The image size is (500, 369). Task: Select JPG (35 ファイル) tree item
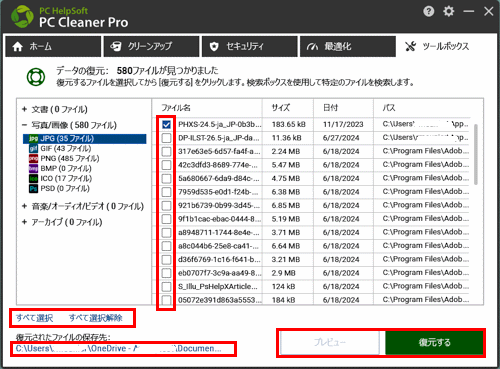pyautogui.click(x=67, y=139)
